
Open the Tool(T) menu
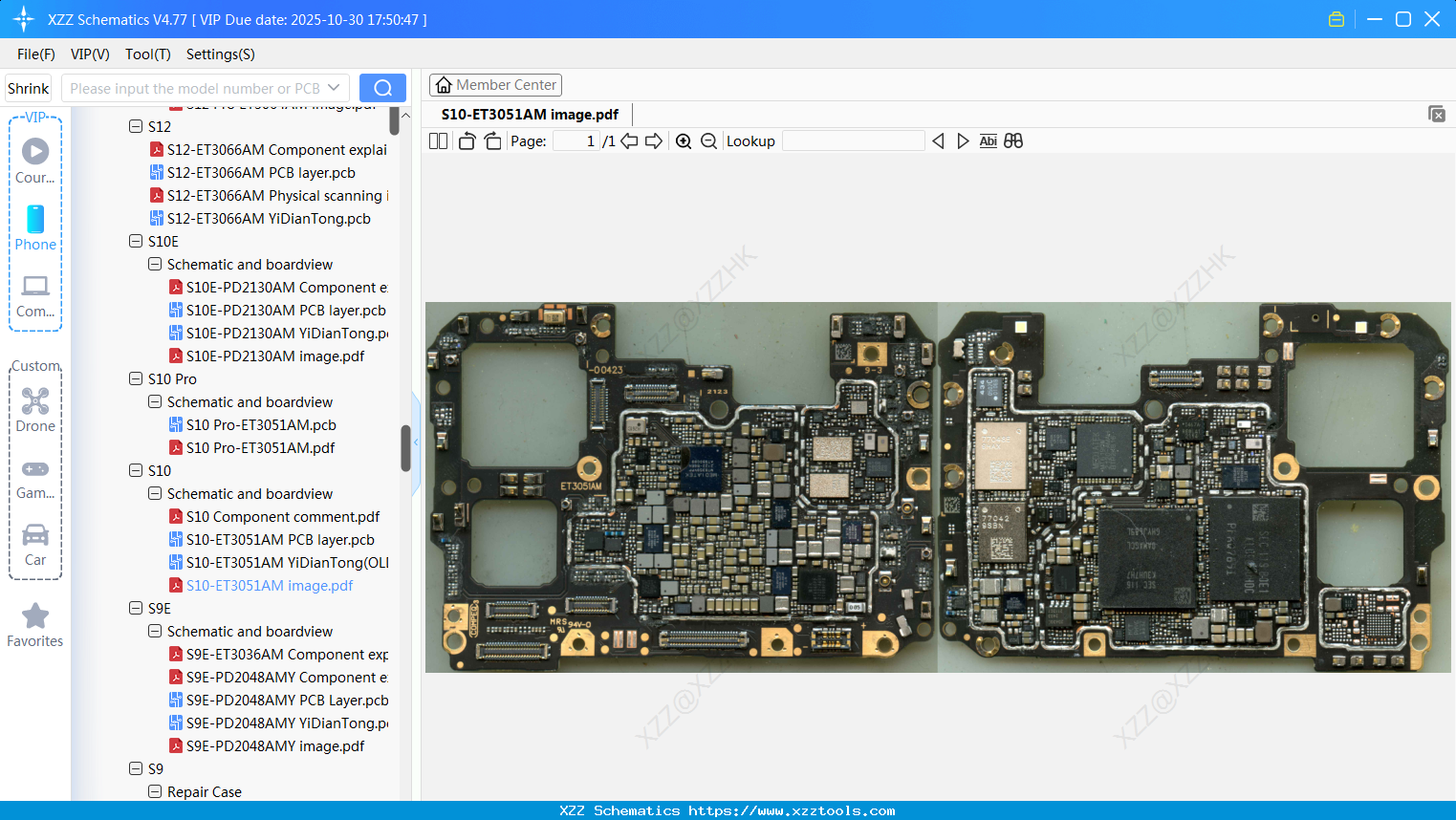pos(147,54)
